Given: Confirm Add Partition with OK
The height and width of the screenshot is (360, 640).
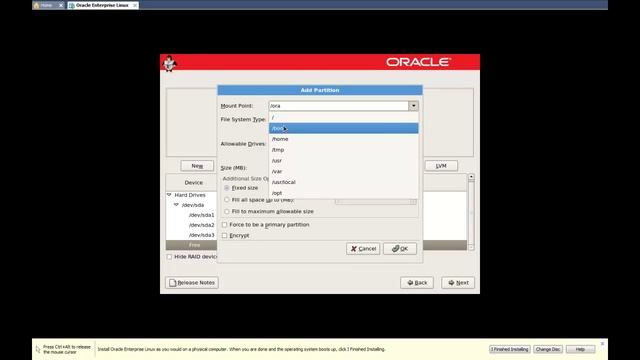Looking at the screenshot, I should [400, 249].
